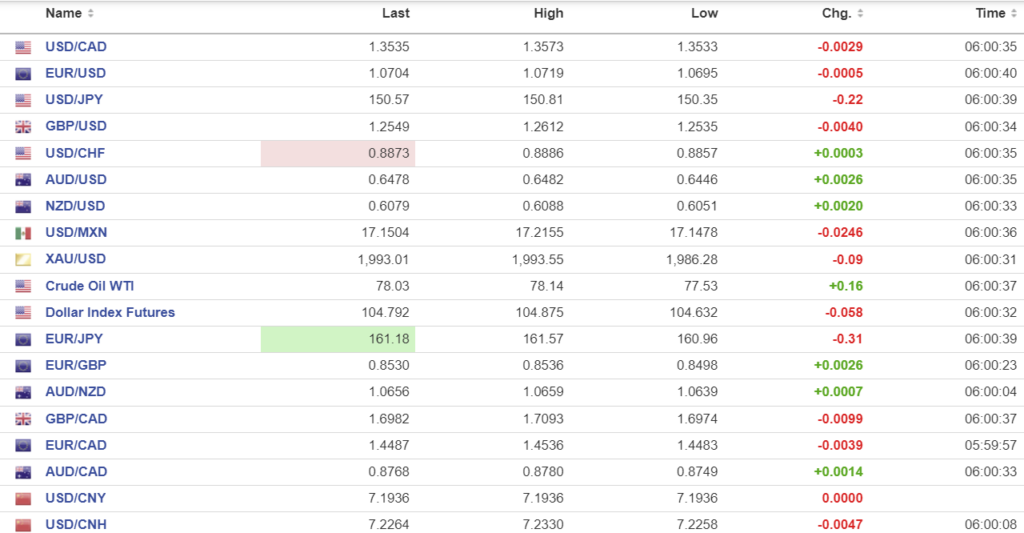Open the Crude Oil WTI link
Viewport: 1024px width, 533px height.
(89, 286)
